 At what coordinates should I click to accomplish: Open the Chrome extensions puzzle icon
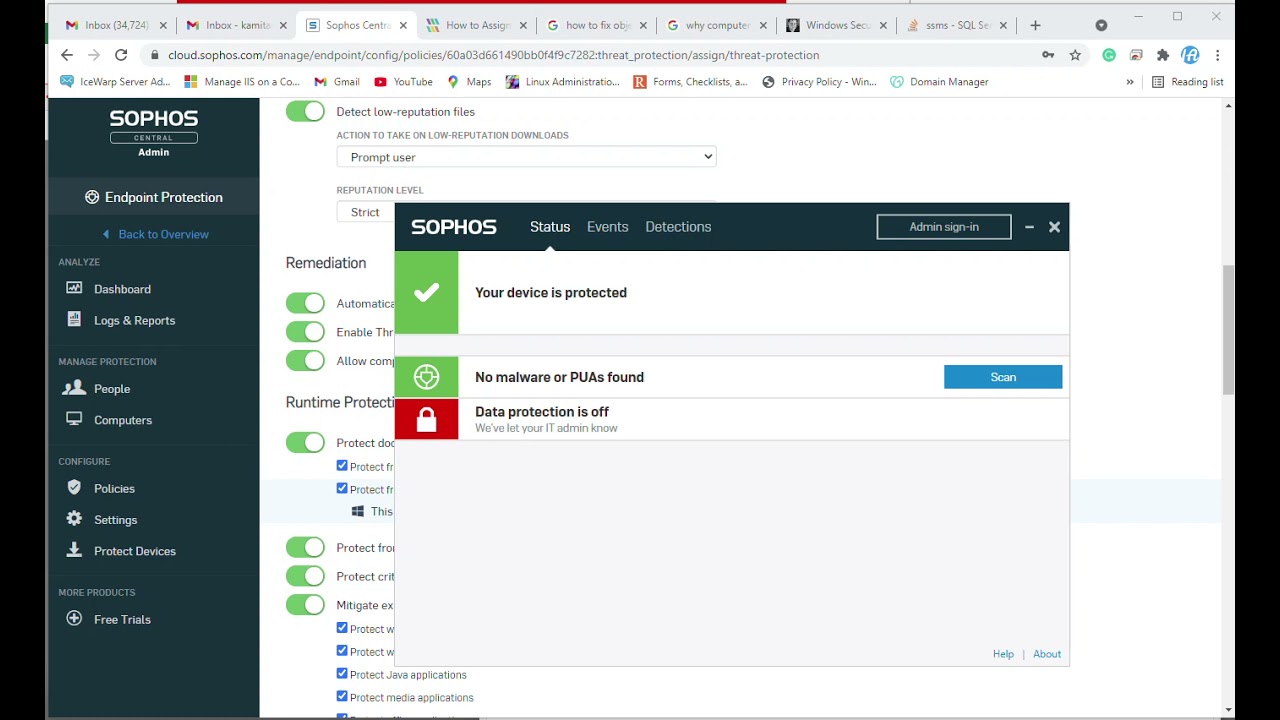(1162, 55)
